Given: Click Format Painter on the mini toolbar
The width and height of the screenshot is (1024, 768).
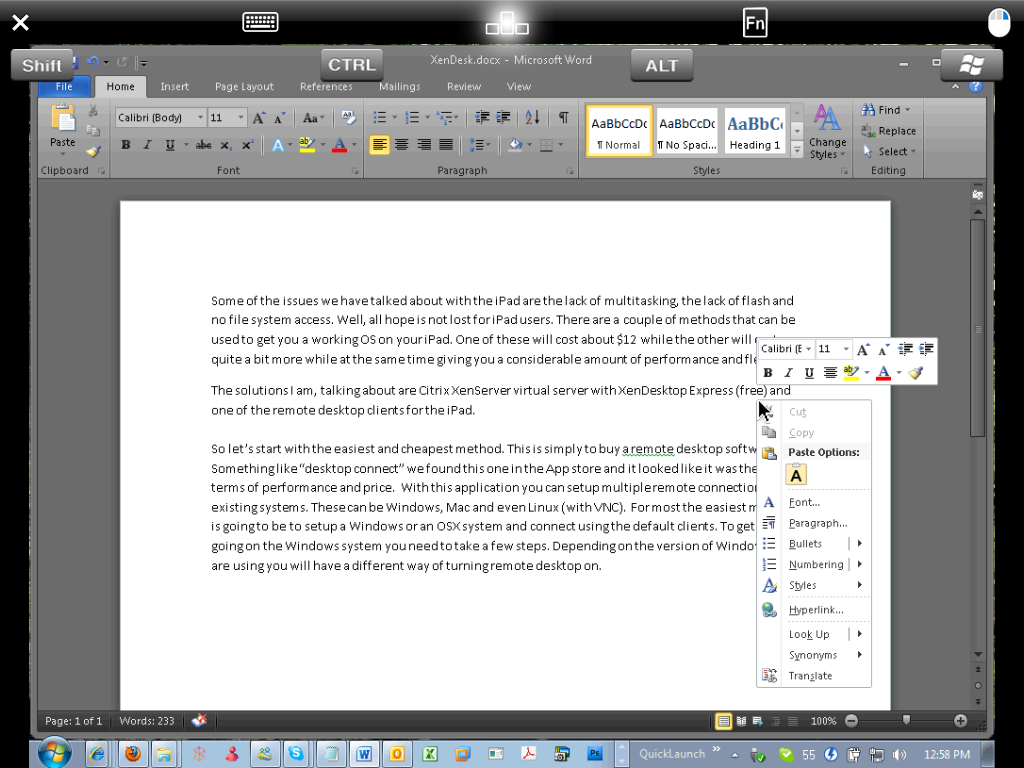Looking at the screenshot, I should pyautogui.click(x=916, y=373).
